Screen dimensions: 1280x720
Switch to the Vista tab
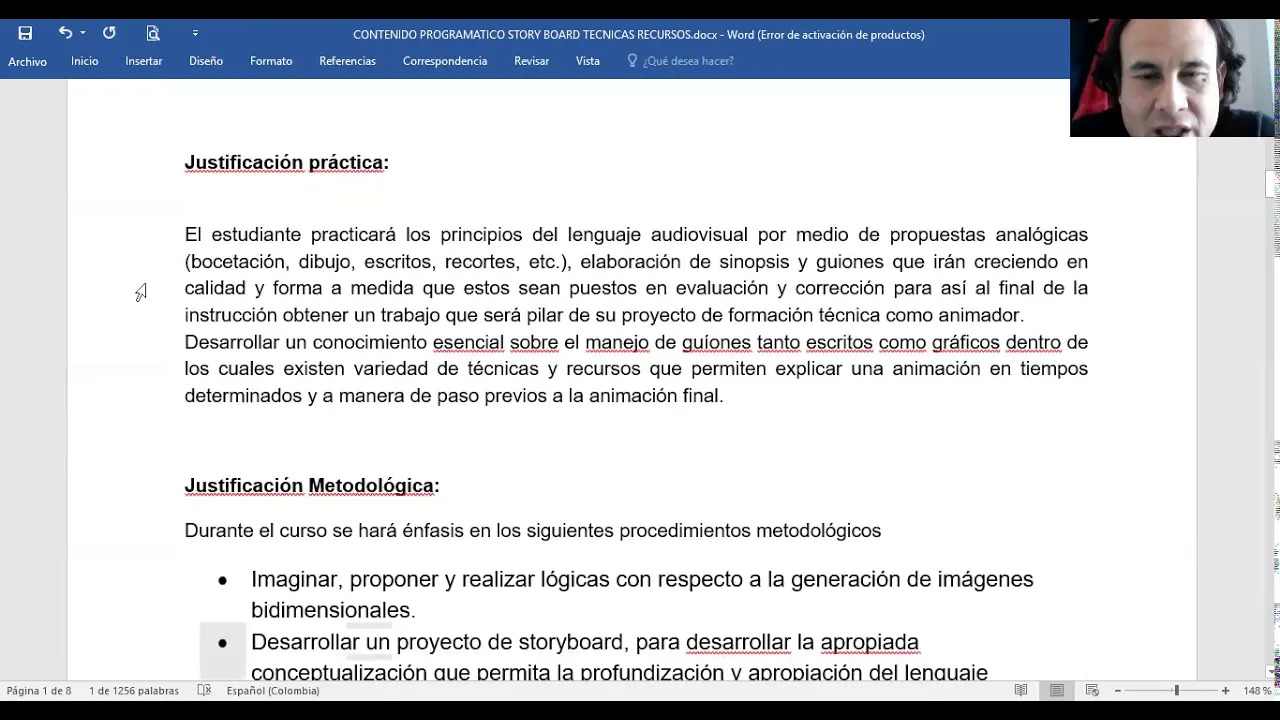588,61
